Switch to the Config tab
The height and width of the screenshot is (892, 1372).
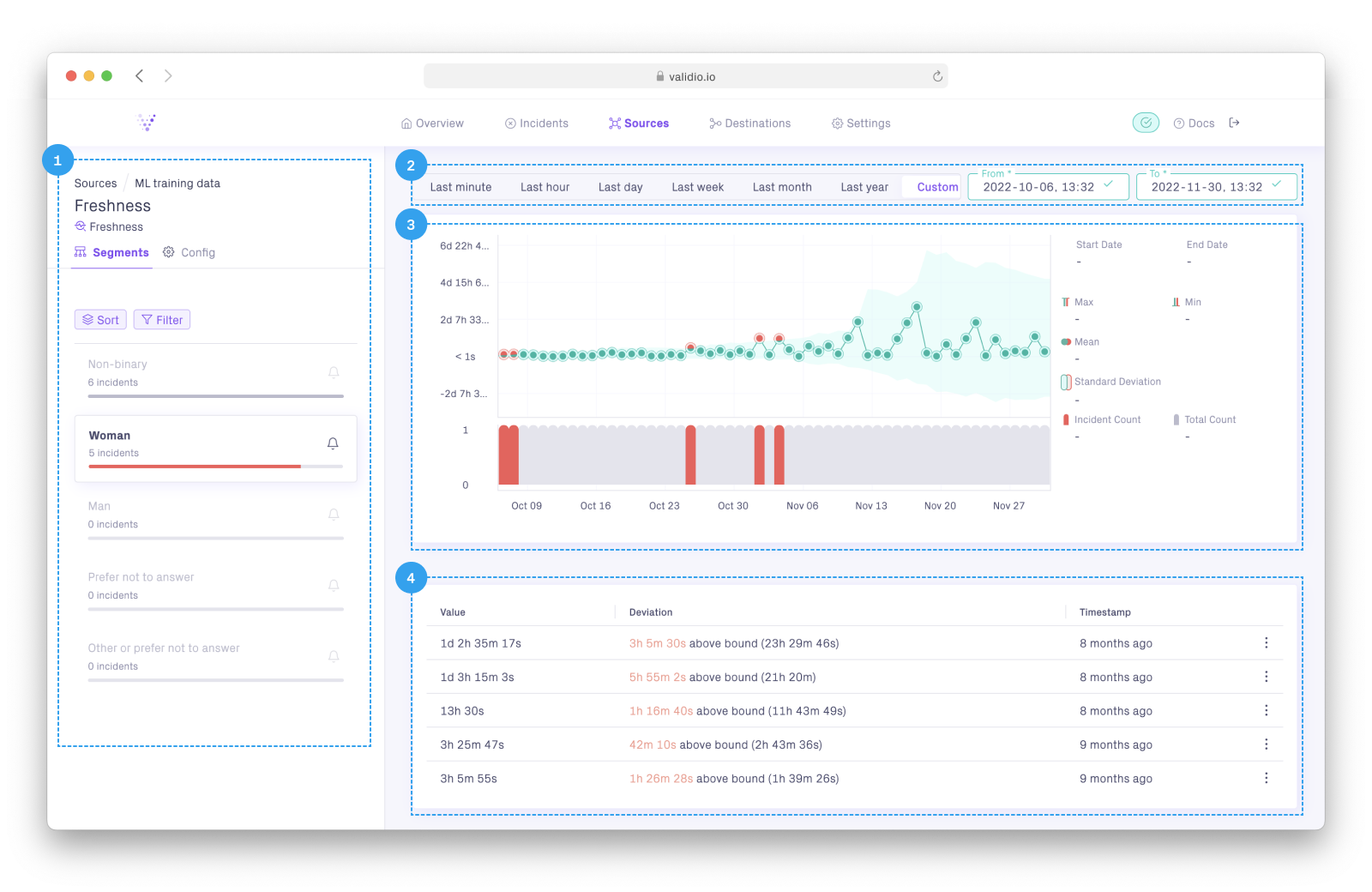190,252
